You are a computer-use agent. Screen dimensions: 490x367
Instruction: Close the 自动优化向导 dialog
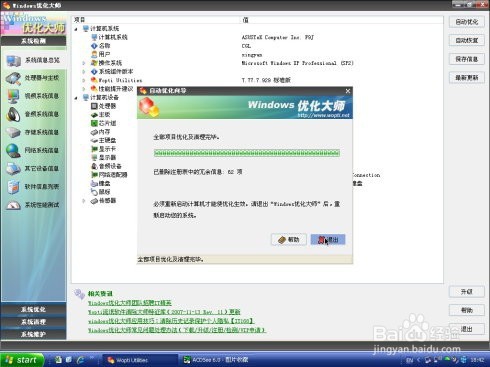click(348, 91)
